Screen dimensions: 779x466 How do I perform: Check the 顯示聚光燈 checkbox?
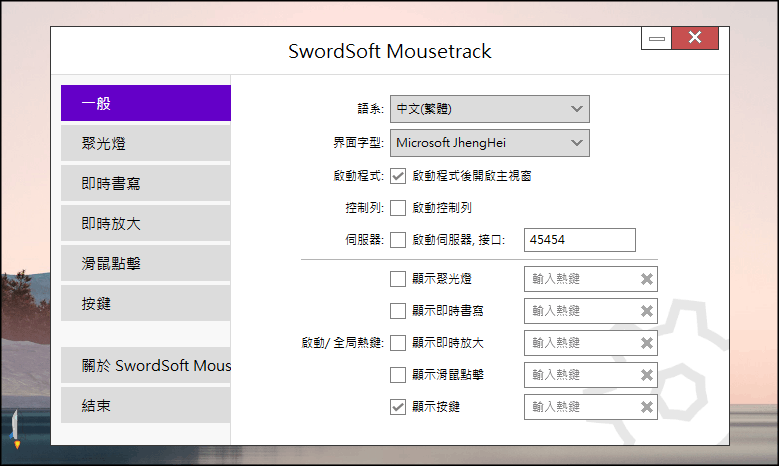pos(397,279)
